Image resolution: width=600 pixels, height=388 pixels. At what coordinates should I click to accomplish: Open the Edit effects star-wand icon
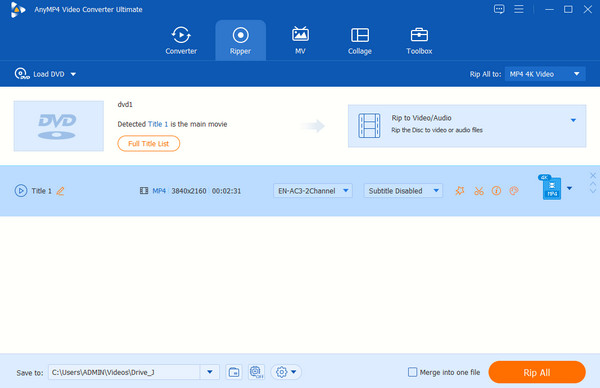coord(460,191)
